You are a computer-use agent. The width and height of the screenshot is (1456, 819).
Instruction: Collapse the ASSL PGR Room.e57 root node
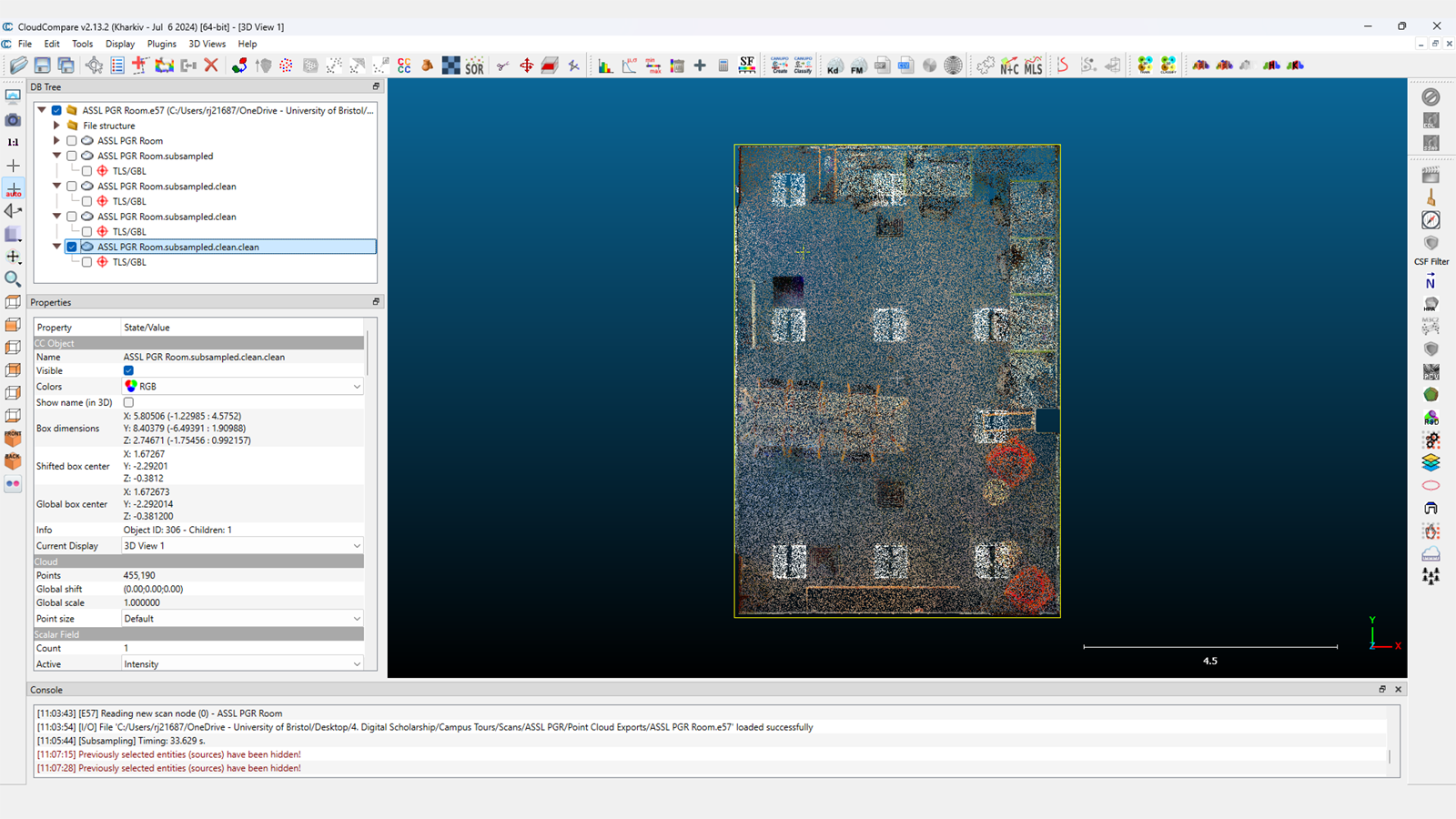pyautogui.click(x=42, y=110)
